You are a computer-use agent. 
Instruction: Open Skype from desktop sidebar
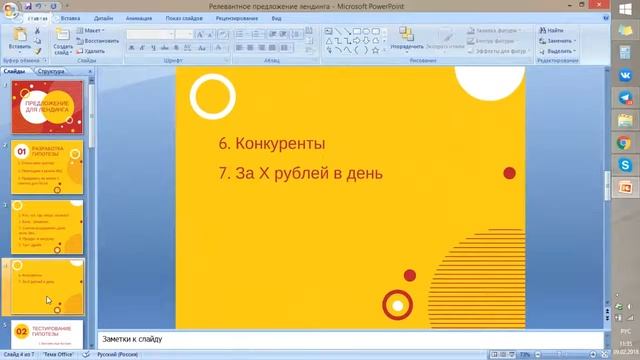[625, 165]
